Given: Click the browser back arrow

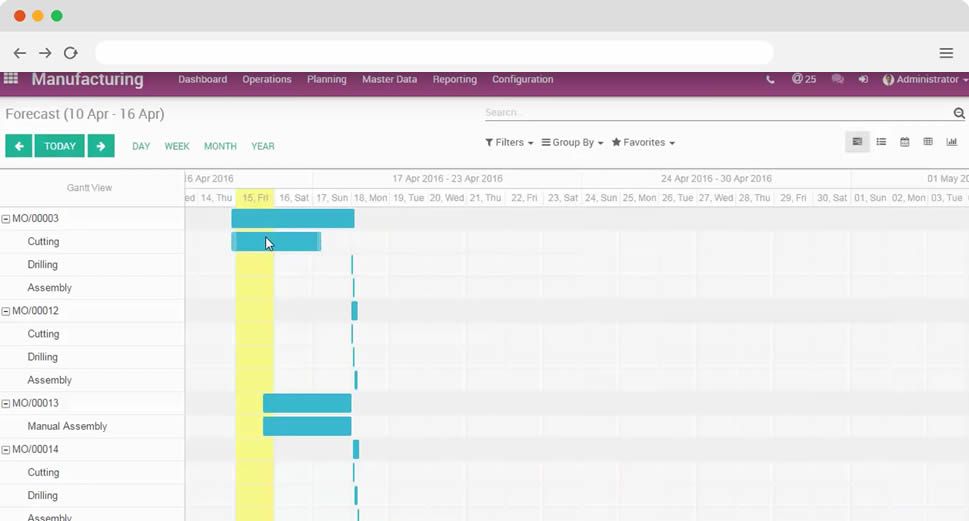Looking at the screenshot, I should [x=20, y=53].
